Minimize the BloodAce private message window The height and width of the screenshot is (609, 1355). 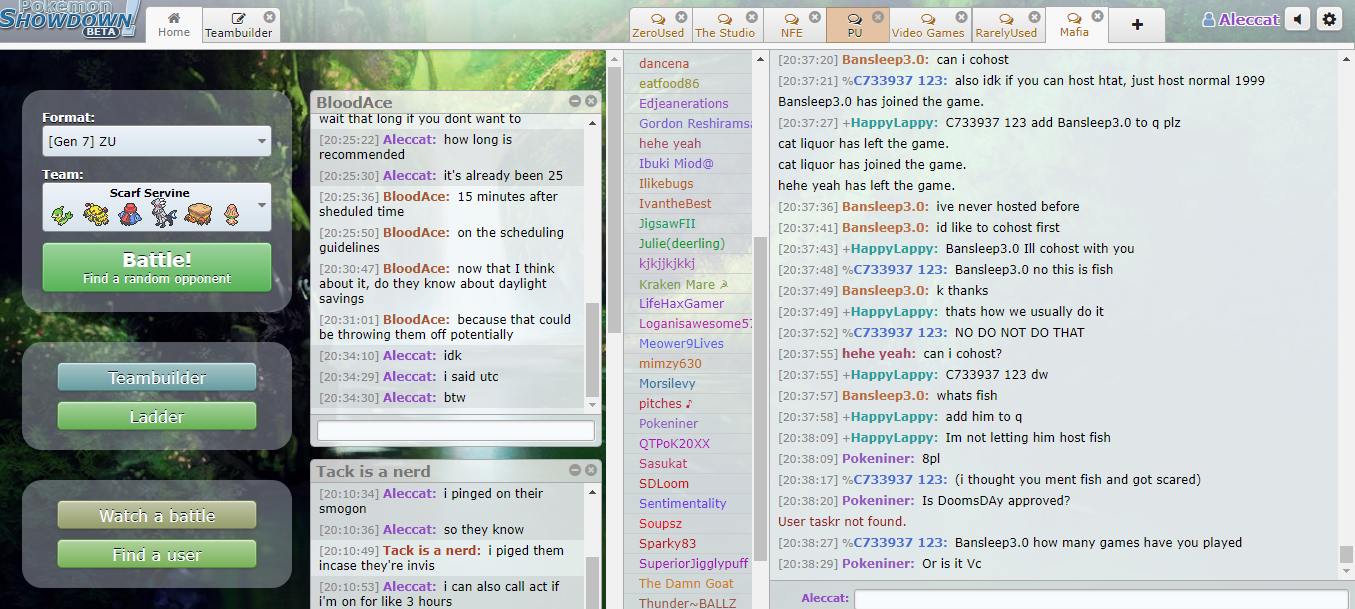(575, 101)
